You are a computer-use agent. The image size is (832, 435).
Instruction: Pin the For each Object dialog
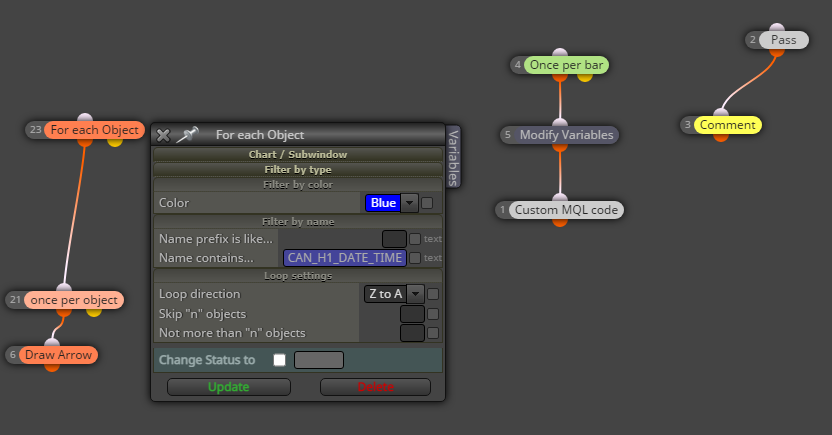coord(187,135)
